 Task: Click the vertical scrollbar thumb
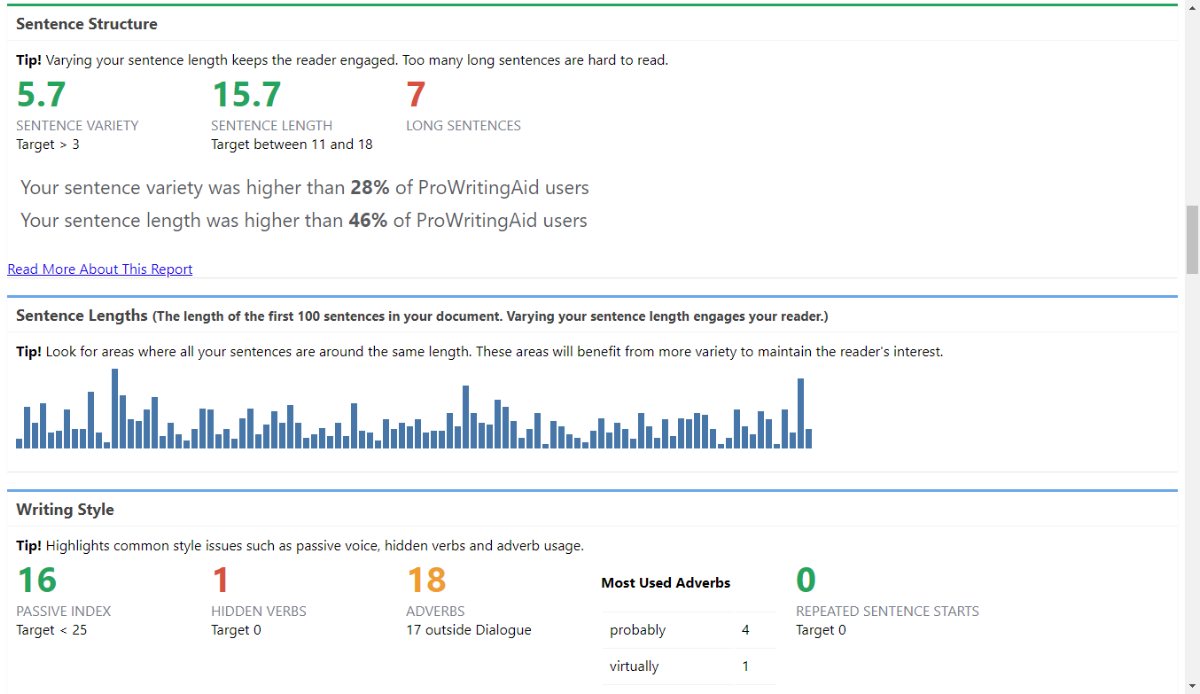(1191, 240)
